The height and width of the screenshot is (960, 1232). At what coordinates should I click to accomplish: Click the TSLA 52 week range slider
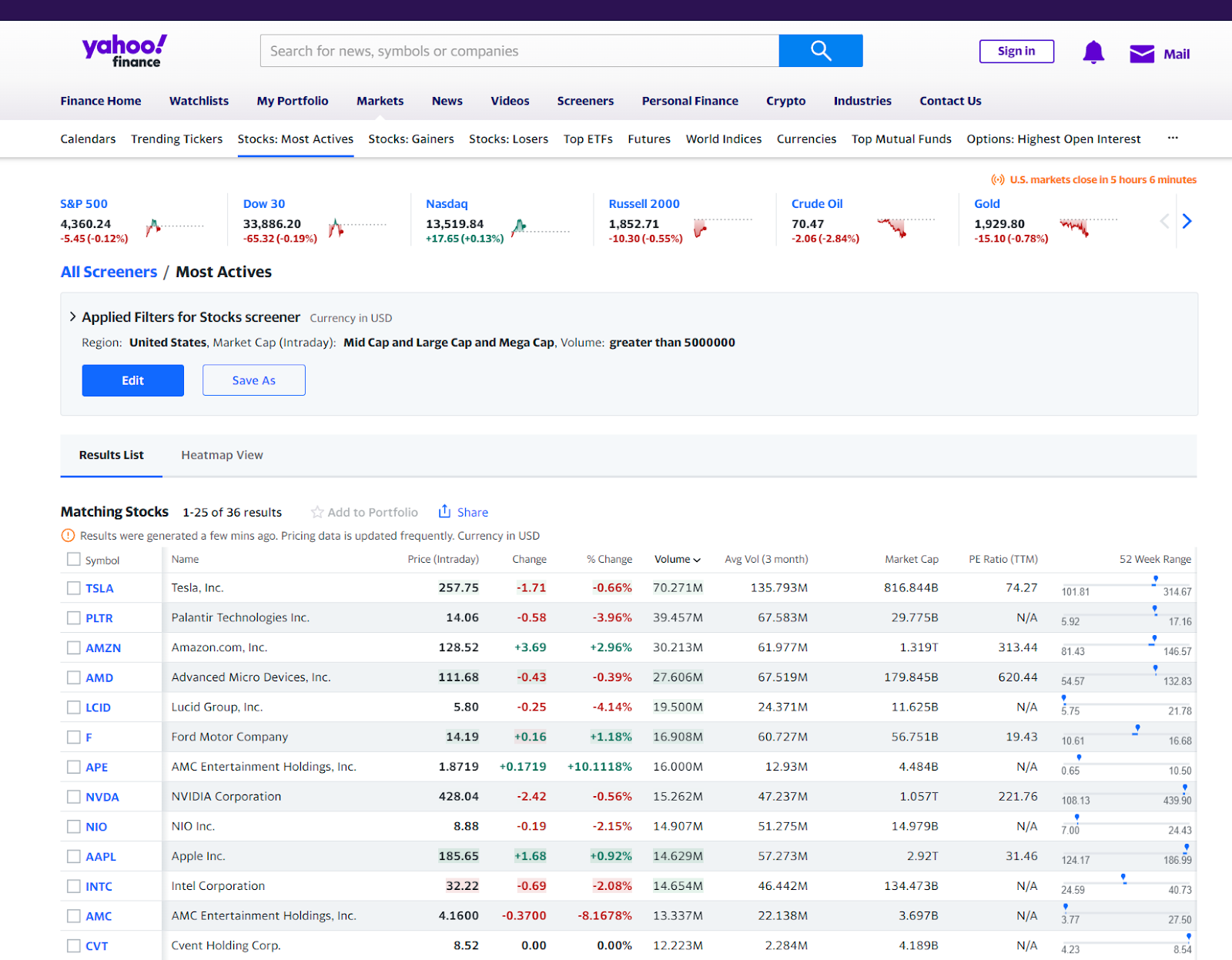[1126, 585]
